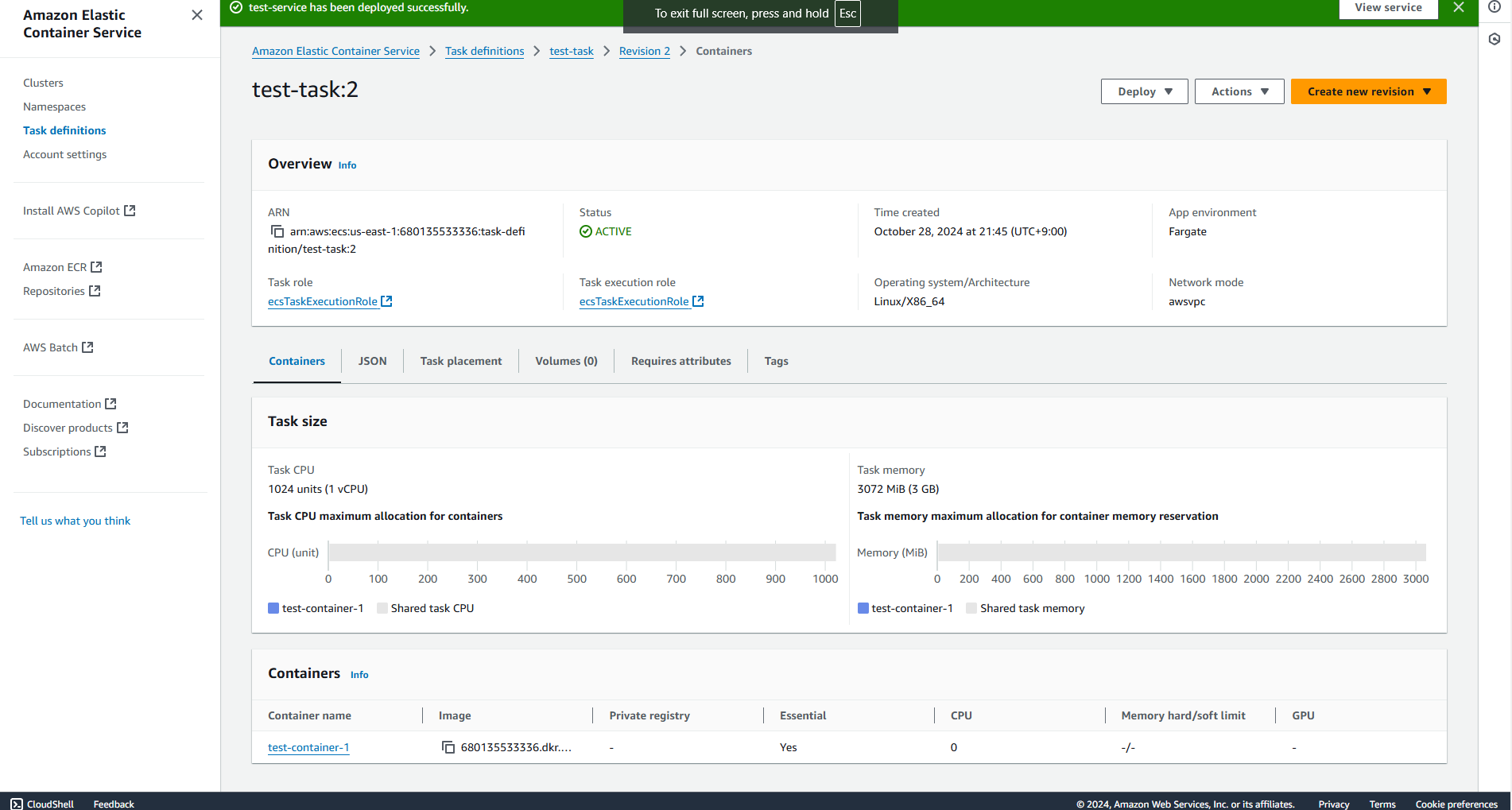Go to Amazon Elastic Container Service breadcrumb
Screen dimensions: 1512x810
click(335, 51)
